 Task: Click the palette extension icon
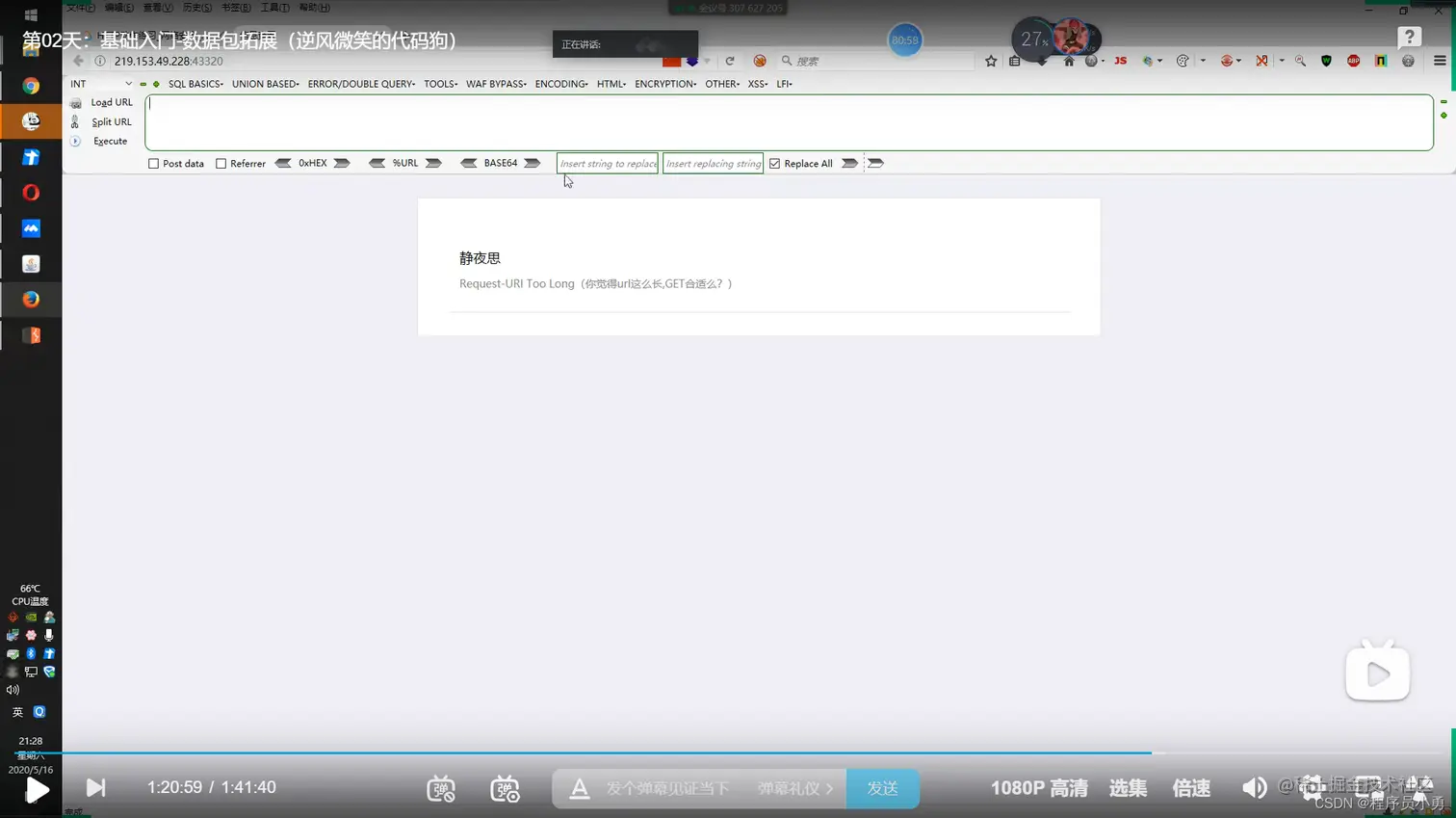pyautogui.click(x=1183, y=61)
